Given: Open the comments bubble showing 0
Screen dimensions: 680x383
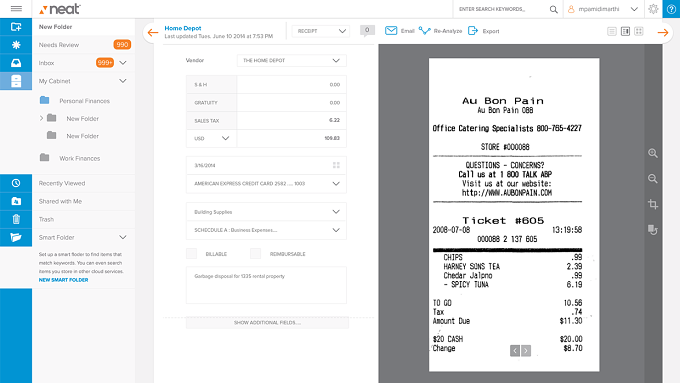Looking at the screenshot, I should pos(367,30).
